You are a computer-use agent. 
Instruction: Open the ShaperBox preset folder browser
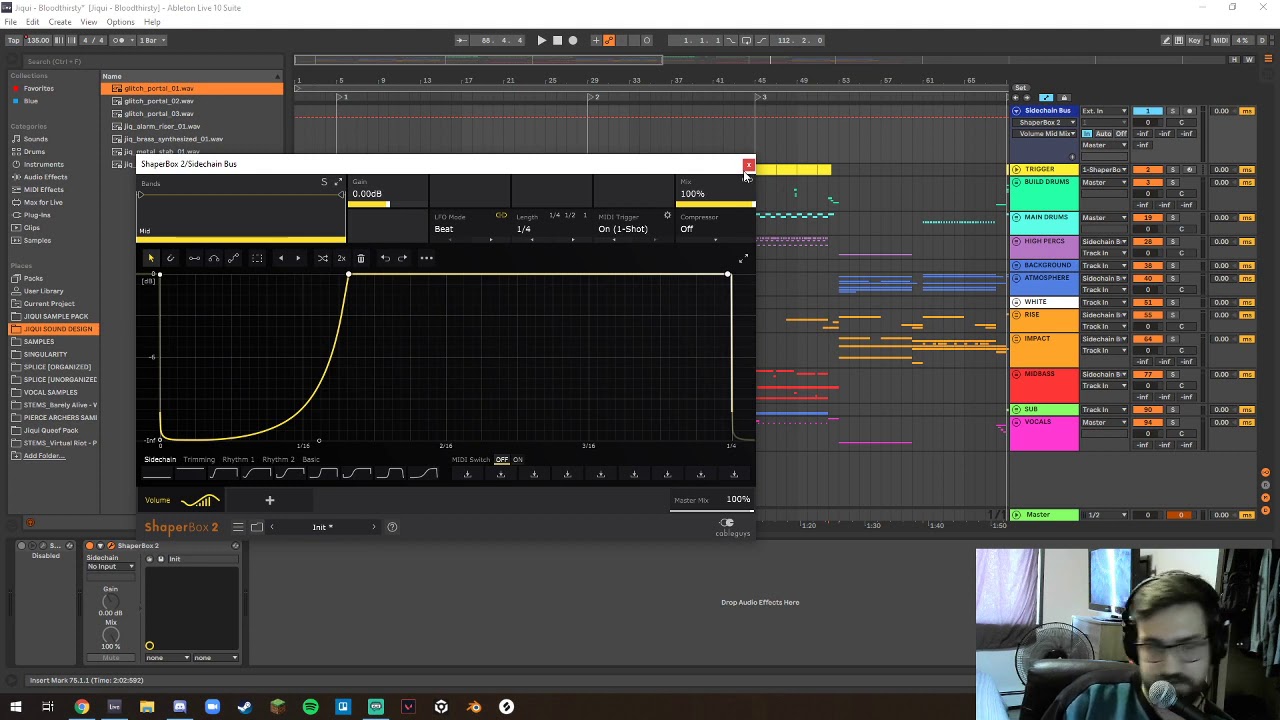257,527
